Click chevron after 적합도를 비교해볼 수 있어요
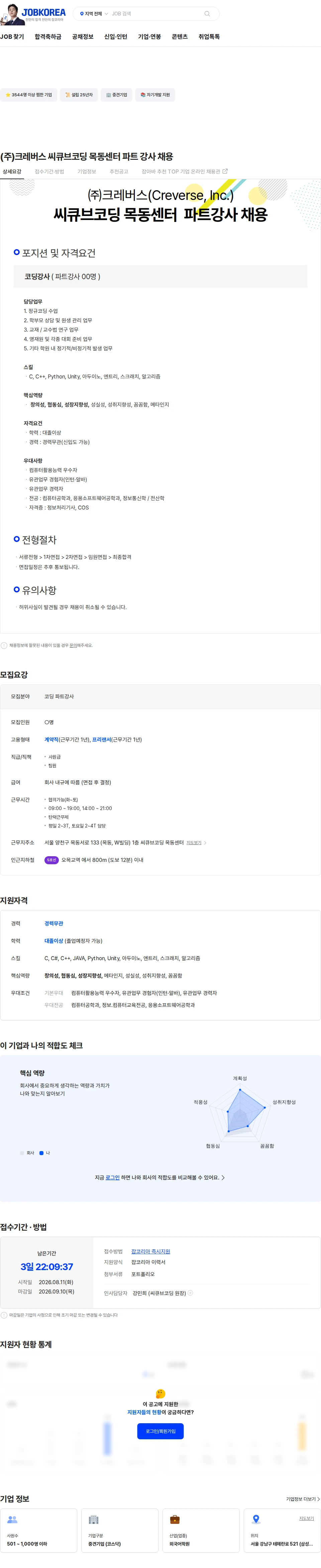The width and height of the screenshot is (321, 1568). [x=223, y=1177]
